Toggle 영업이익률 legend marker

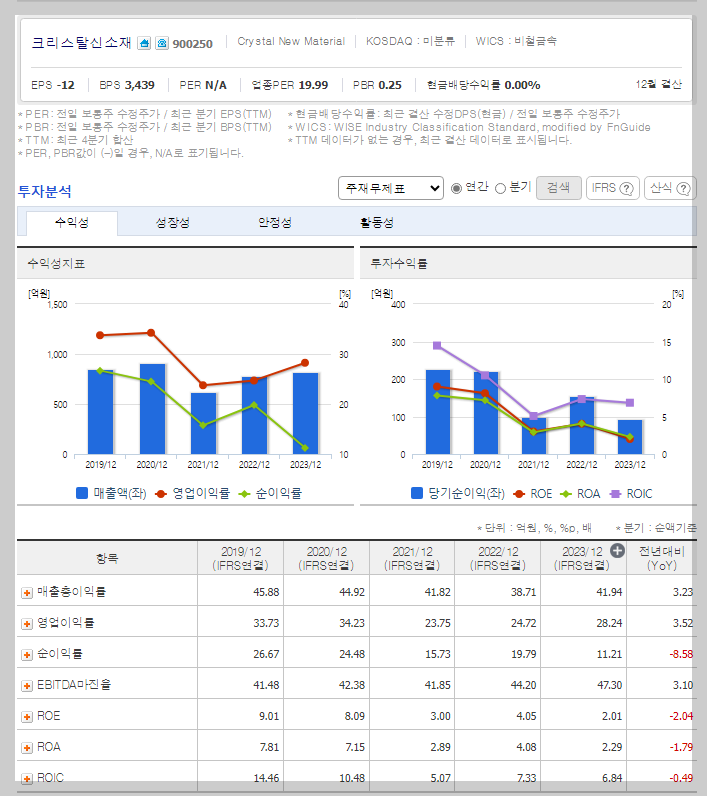click(x=161, y=493)
